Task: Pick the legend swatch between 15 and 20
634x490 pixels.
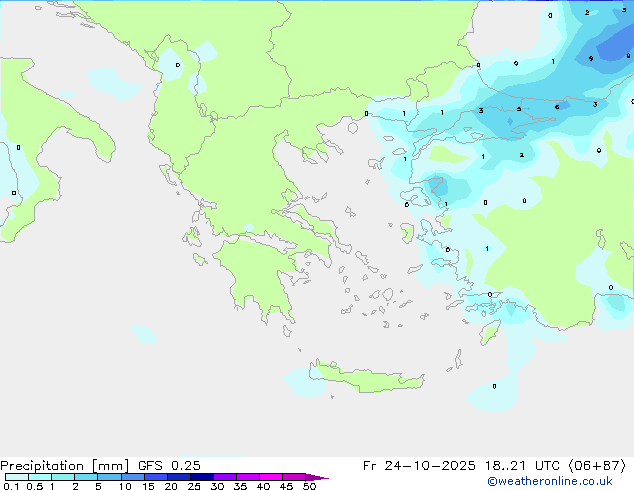Action: [x=156, y=477]
